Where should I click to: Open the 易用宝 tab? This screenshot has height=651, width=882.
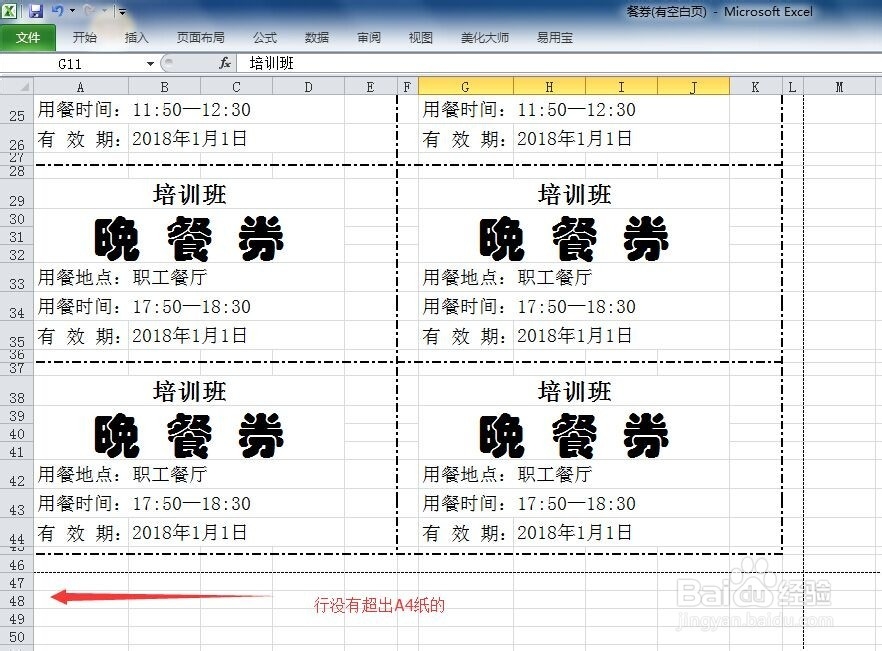tap(553, 37)
